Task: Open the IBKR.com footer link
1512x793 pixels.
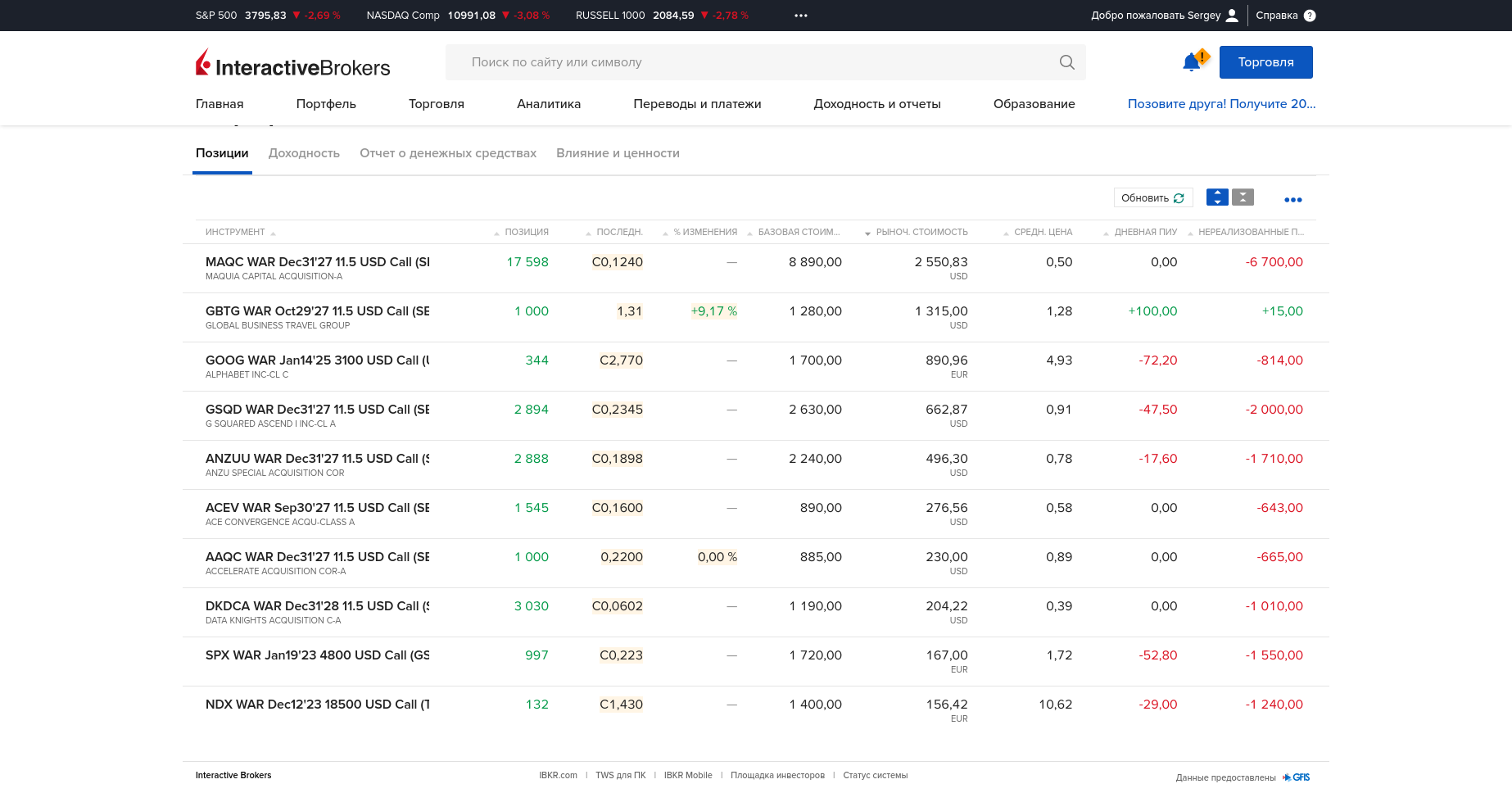Action: coord(558,776)
